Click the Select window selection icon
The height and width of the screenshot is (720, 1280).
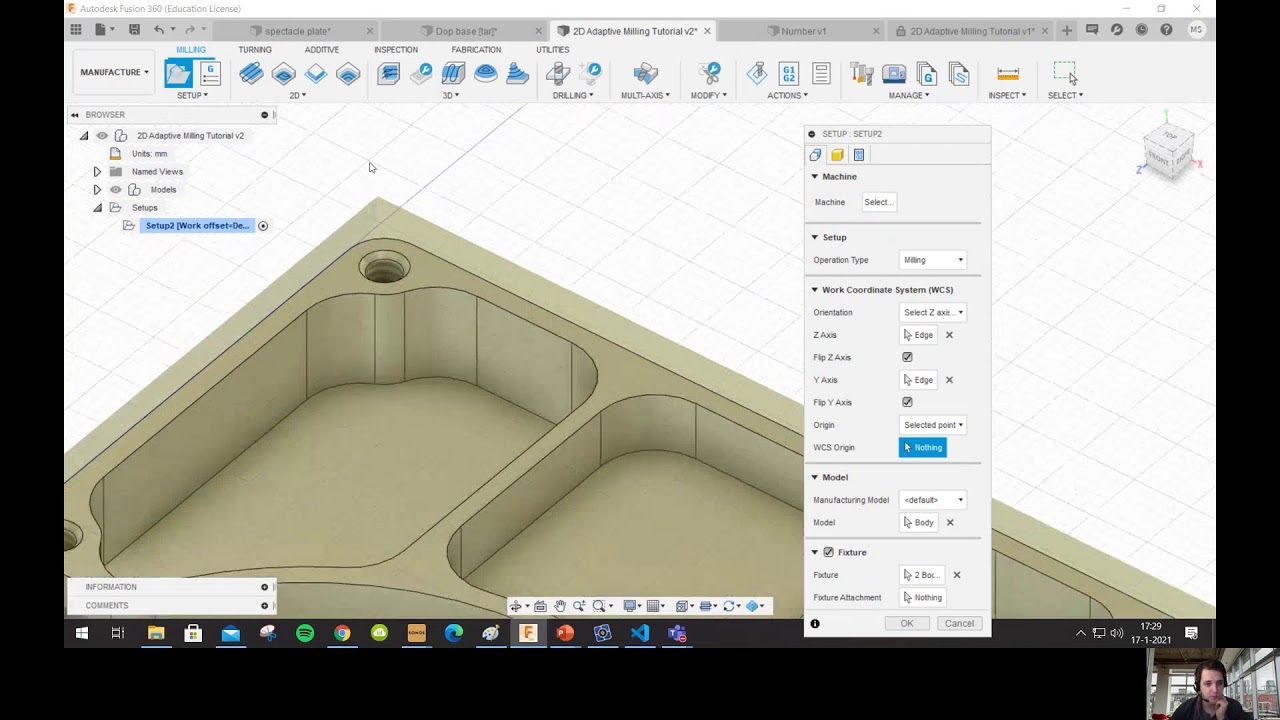1065,73
